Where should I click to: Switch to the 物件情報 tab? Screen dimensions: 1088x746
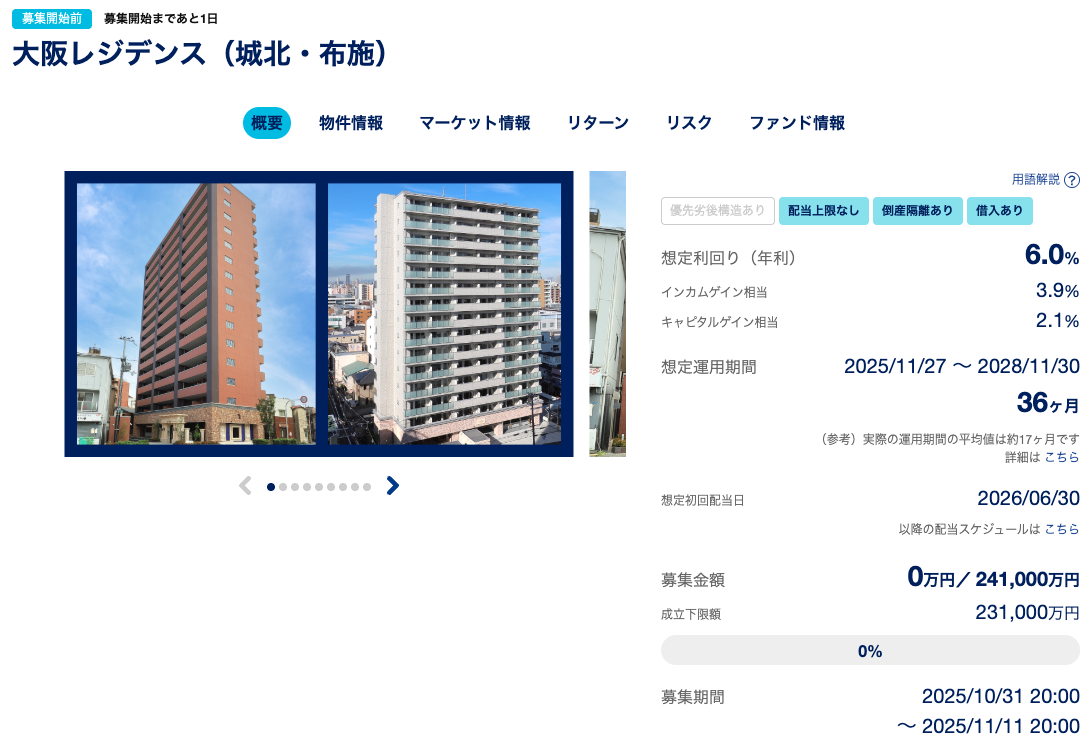coord(351,123)
